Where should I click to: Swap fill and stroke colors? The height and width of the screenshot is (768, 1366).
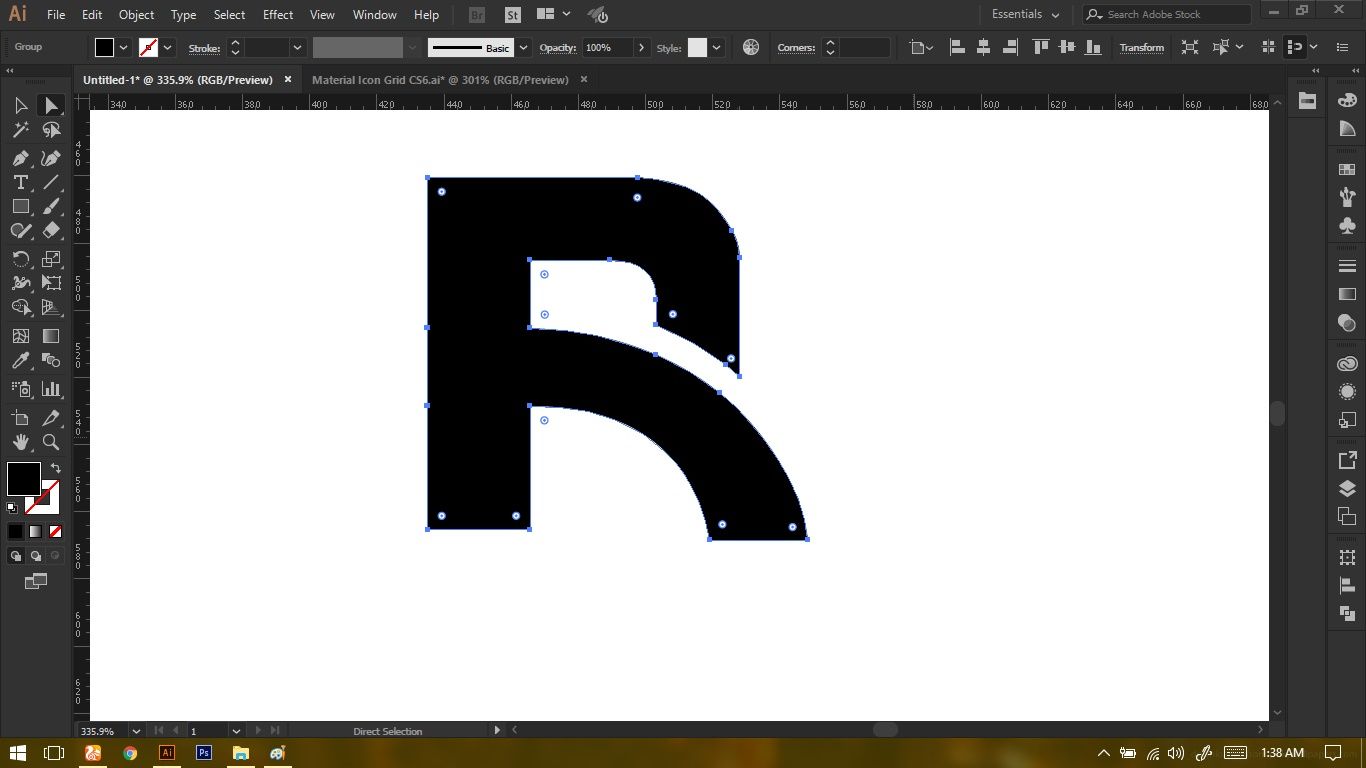point(56,467)
